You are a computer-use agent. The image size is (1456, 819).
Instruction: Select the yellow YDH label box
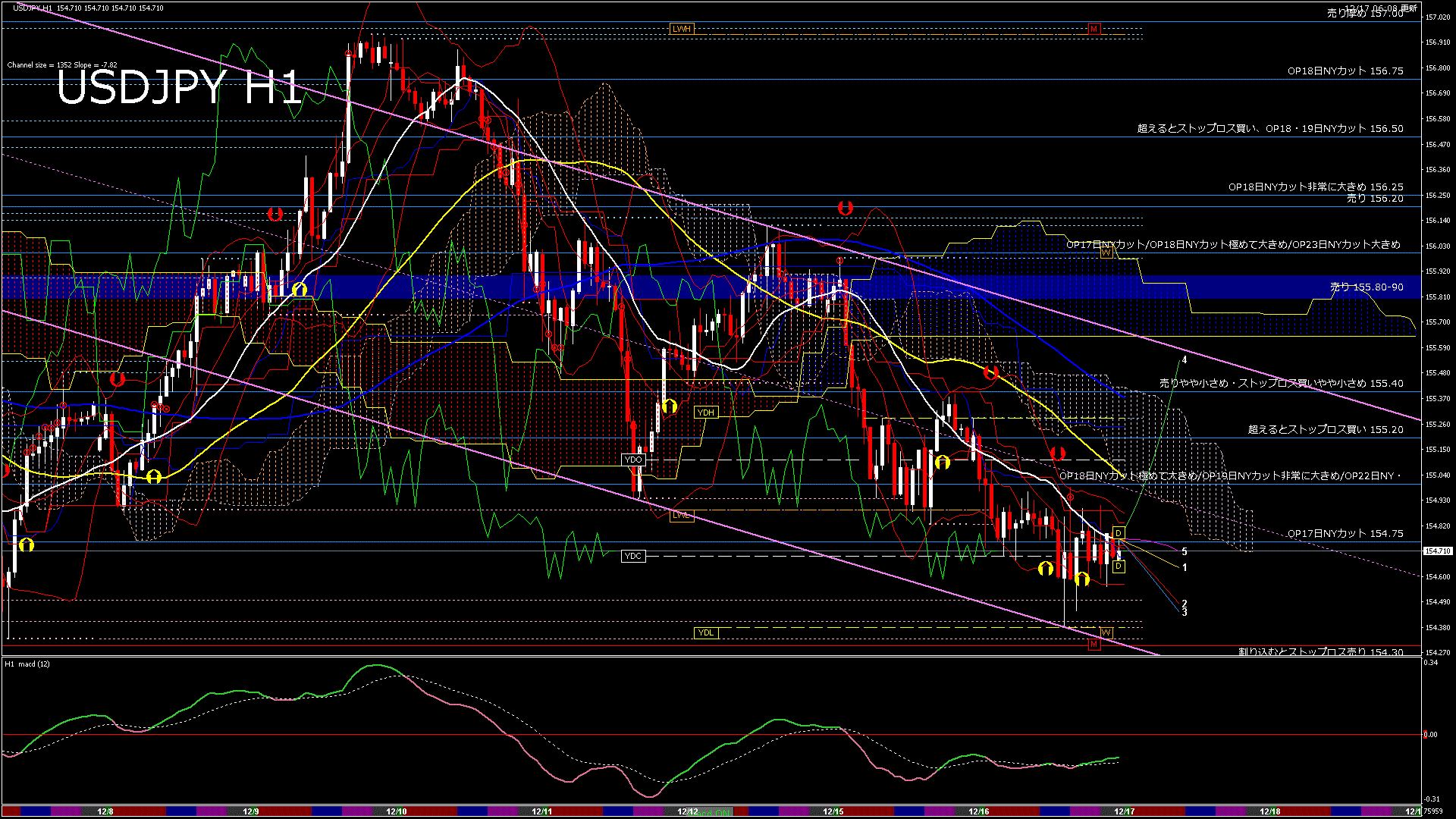tap(706, 413)
